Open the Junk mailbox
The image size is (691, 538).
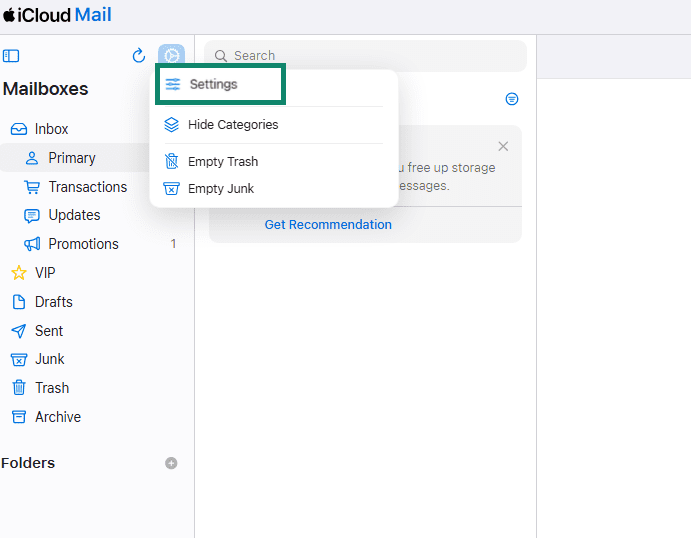pyautogui.click(x=49, y=359)
